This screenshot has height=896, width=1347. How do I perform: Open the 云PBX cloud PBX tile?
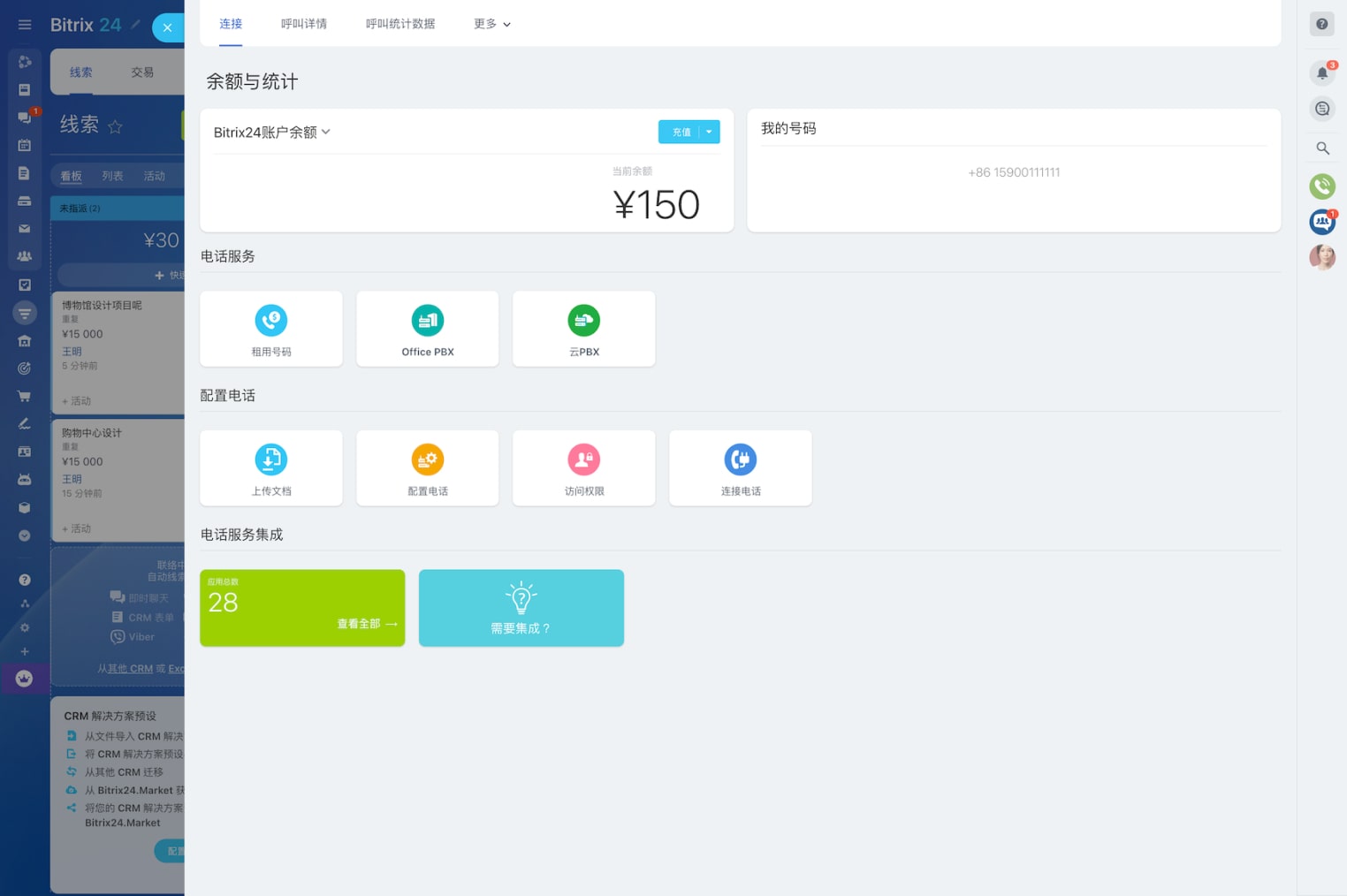coord(584,329)
